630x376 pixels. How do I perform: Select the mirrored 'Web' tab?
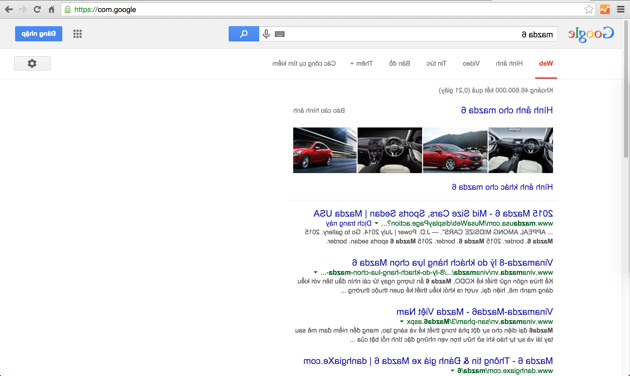tap(546, 63)
